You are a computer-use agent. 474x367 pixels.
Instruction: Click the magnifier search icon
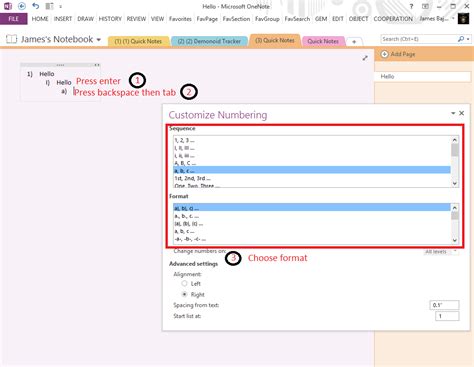click(x=461, y=39)
